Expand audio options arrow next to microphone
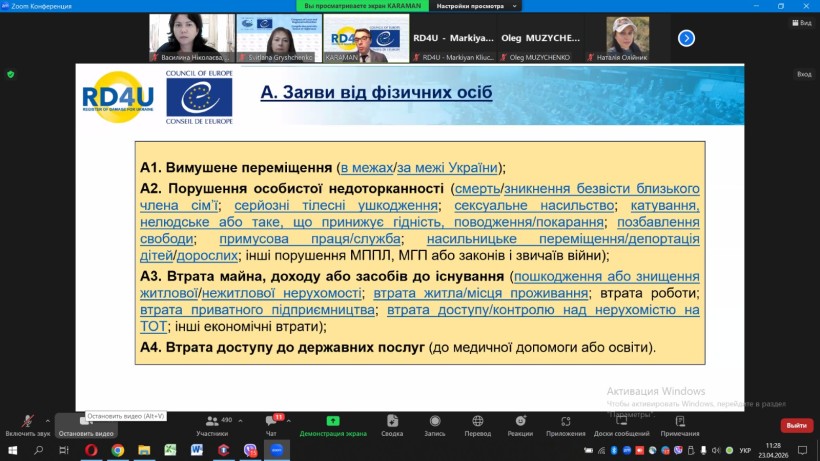This screenshot has width=820, height=461. 48,421
